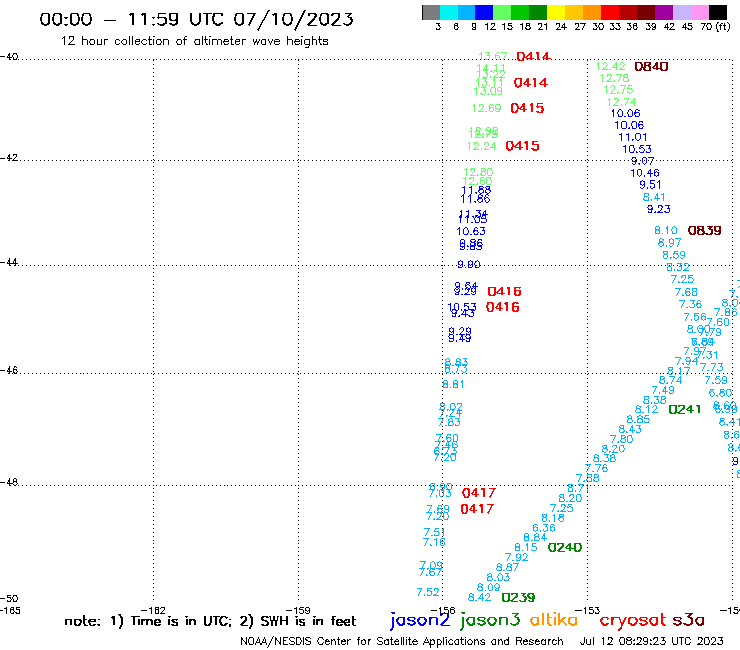Select the wave height value 12.42
The image size is (740, 650).
pos(610,67)
